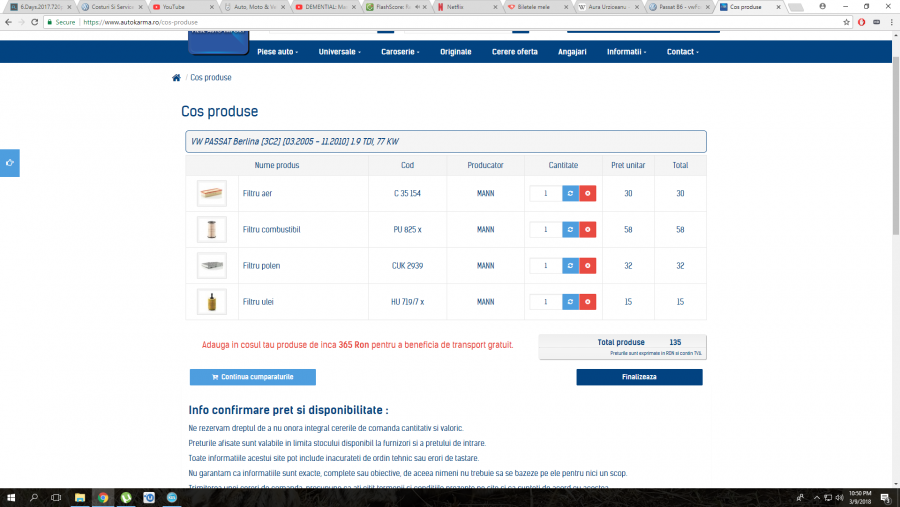Click the Finalizeaza button
The width and height of the screenshot is (900, 507).
pyautogui.click(x=639, y=377)
